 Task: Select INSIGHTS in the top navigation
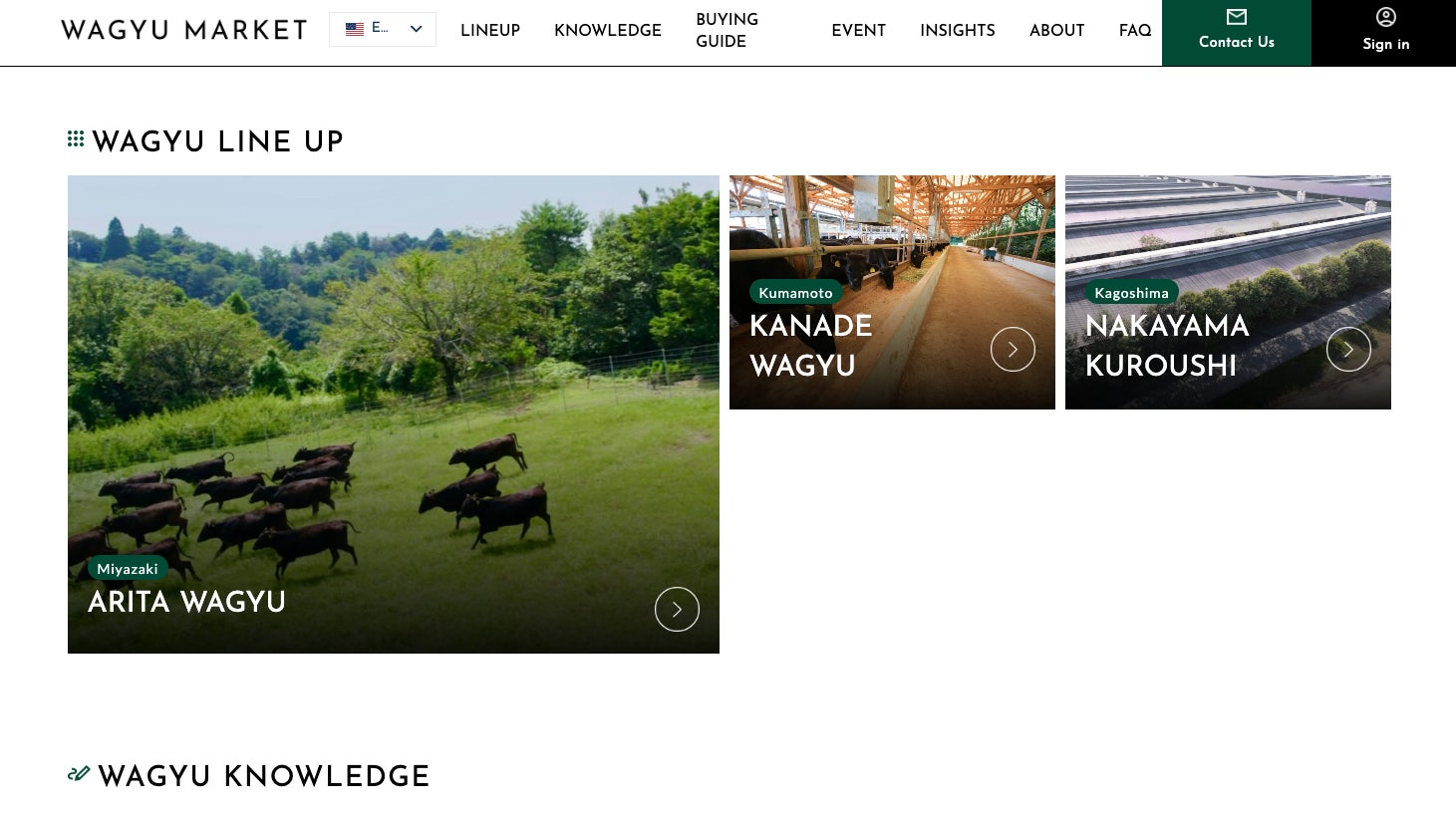(958, 31)
